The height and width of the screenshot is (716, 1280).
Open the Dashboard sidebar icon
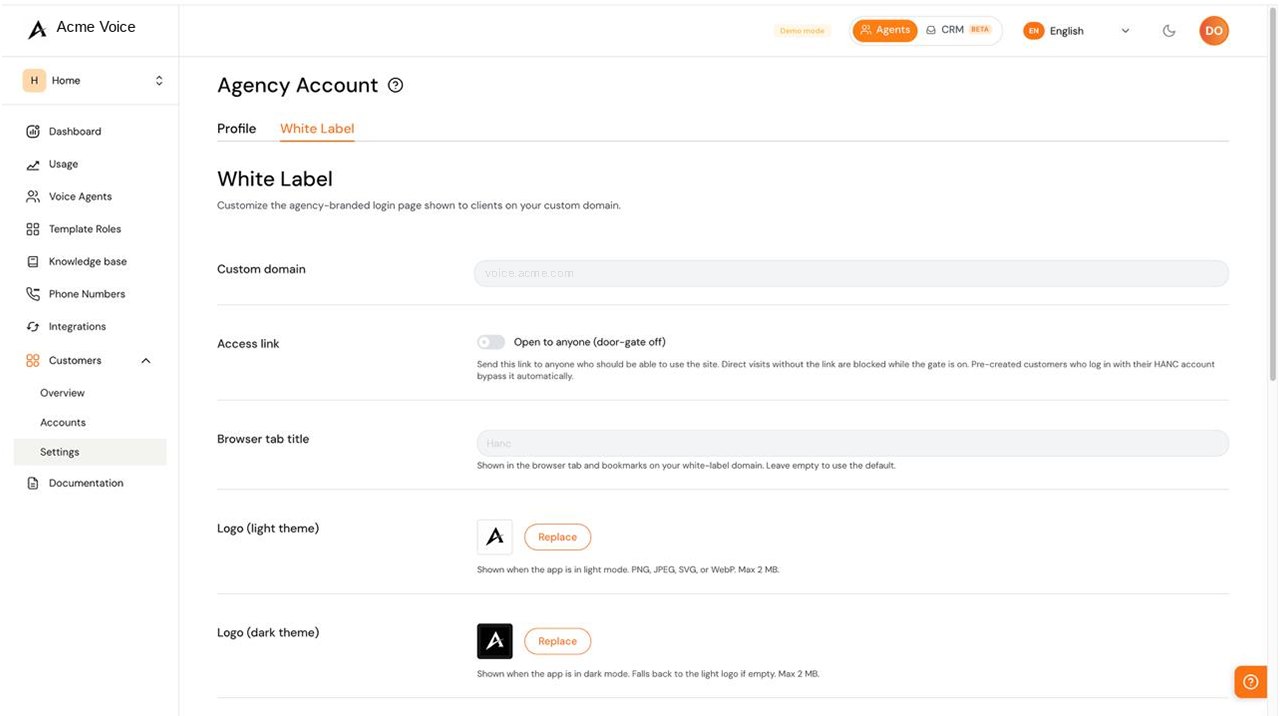pos(33,131)
